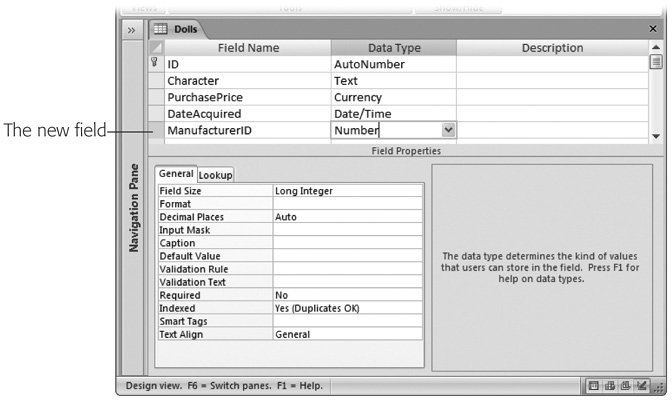Viewport: 672px width, 402px height.
Task: Switch to PivotChart View from the status bar
Action: (625, 386)
